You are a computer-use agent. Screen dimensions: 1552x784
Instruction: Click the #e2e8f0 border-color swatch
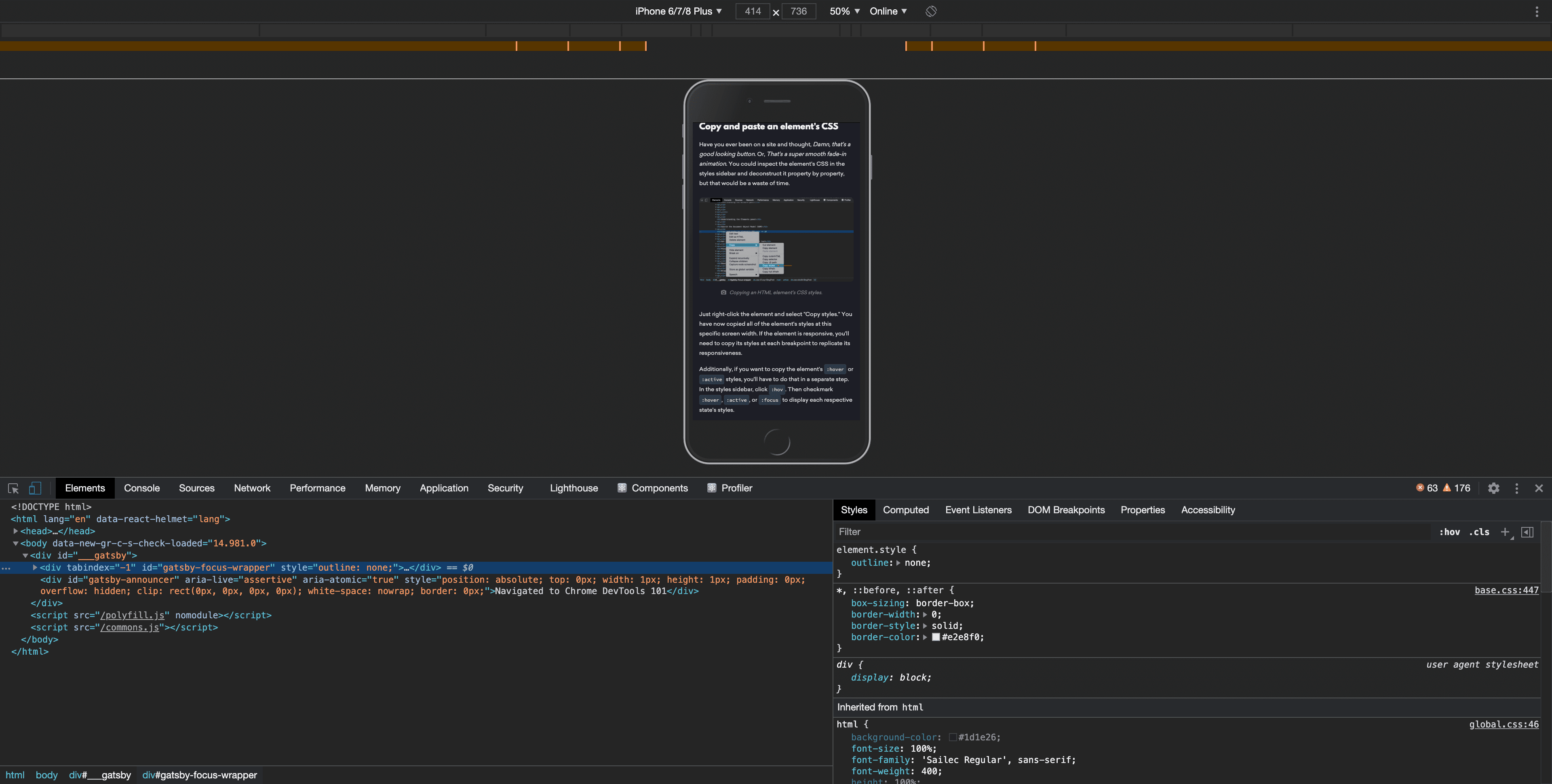(x=936, y=638)
